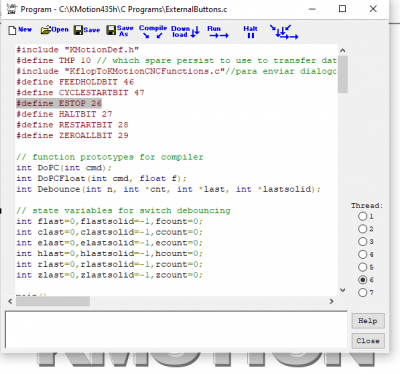
Task: Click the 'int DoPC(int cmd);' line
Action: (x=64, y=168)
